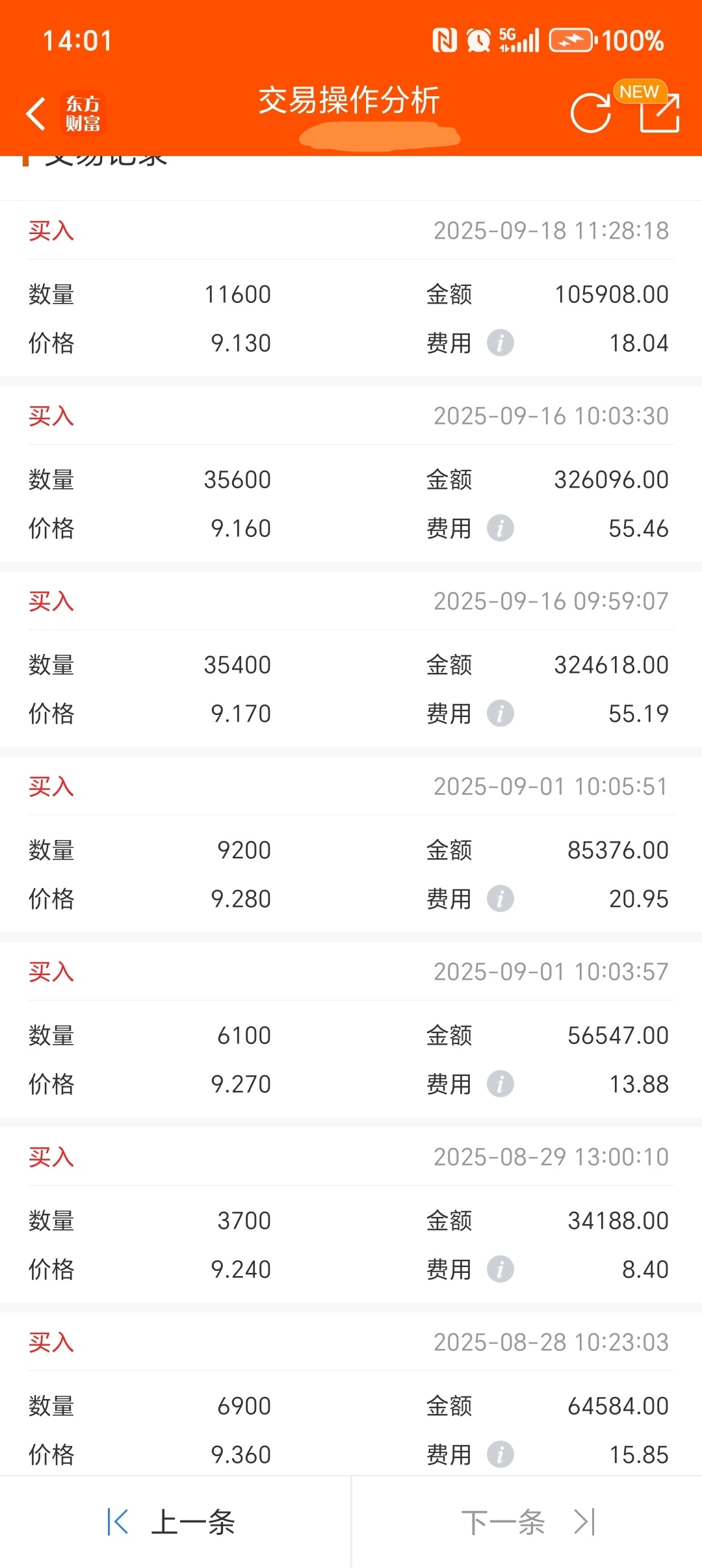The image size is (702, 1568).
Task: Open the 2025-09-18 11:28:18 buy record
Action: (x=351, y=289)
